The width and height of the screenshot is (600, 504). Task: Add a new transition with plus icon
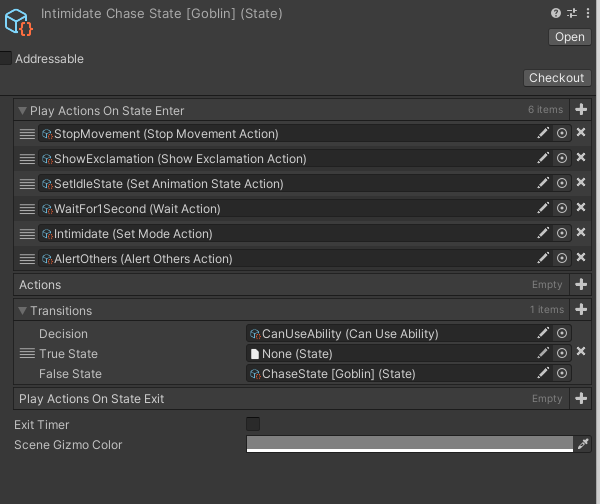click(x=581, y=310)
